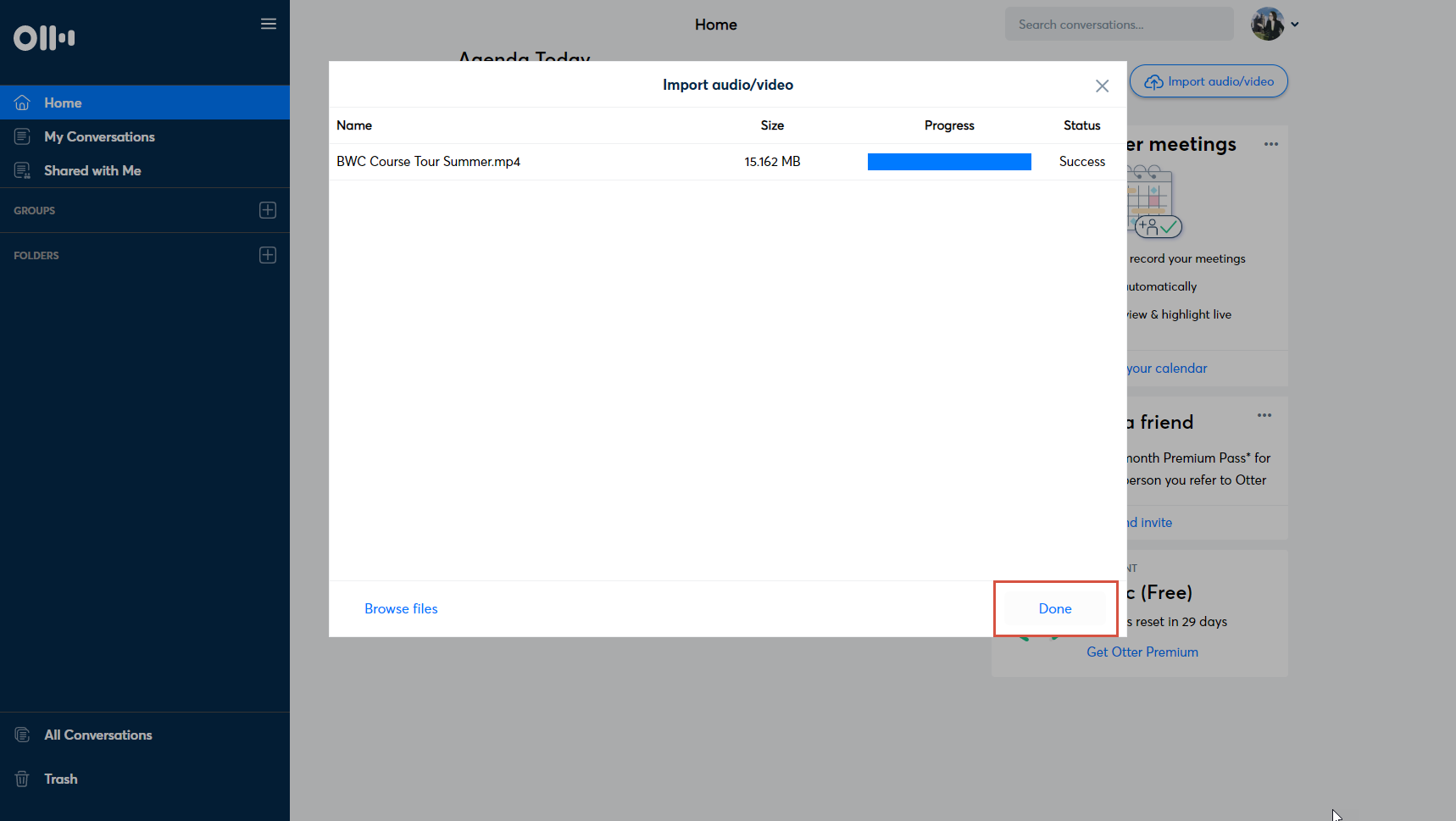The height and width of the screenshot is (821, 1456).
Task: Click the Import audio/video cloud button
Action: (x=1209, y=81)
